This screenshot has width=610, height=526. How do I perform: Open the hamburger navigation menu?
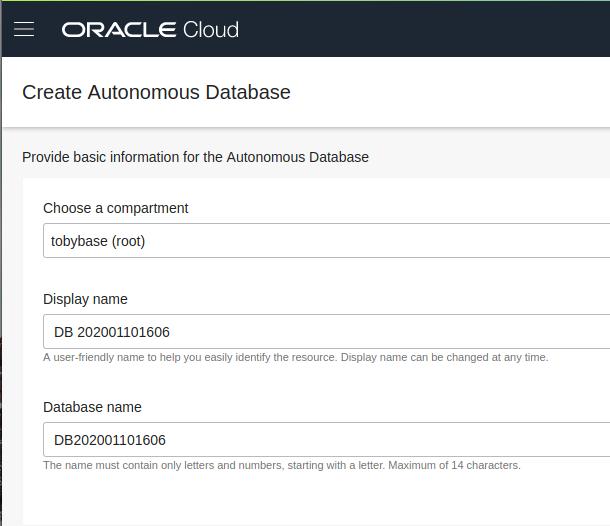pos(24,29)
